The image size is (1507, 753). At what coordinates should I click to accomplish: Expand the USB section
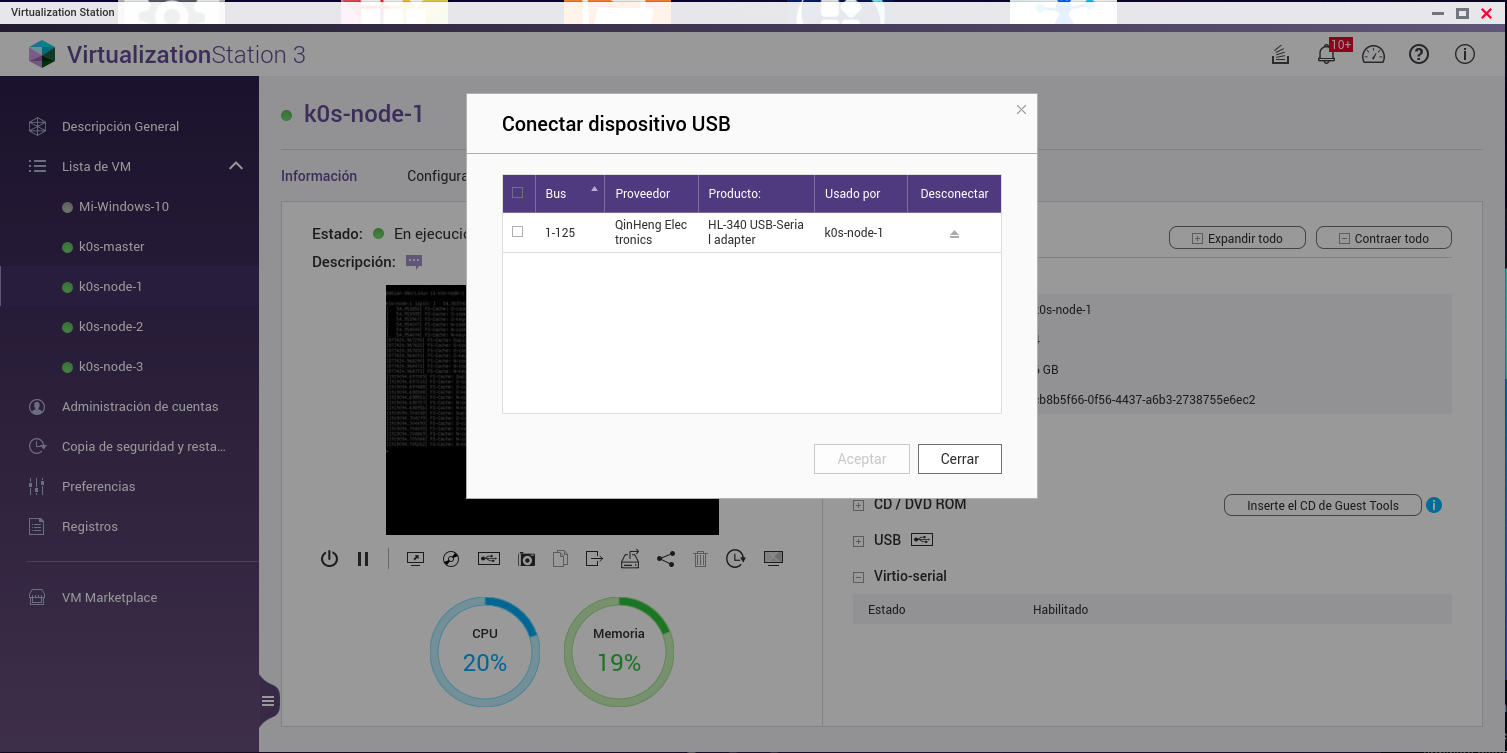[858, 541]
